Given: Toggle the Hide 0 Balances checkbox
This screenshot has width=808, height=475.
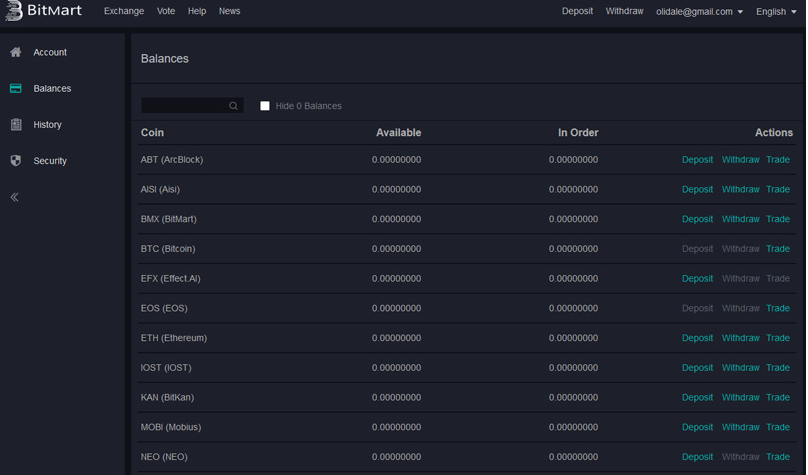Looking at the screenshot, I should pyautogui.click(x=265, y=106).
